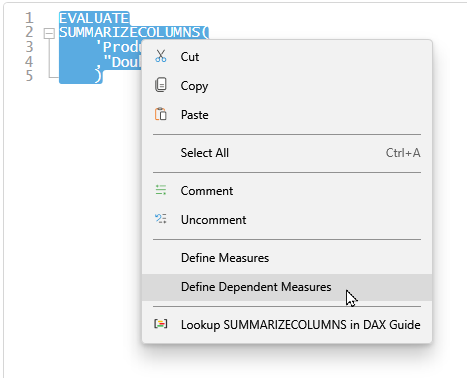Choose Define Measures from the menu
467x378 pixels.
tap(287, 258)
